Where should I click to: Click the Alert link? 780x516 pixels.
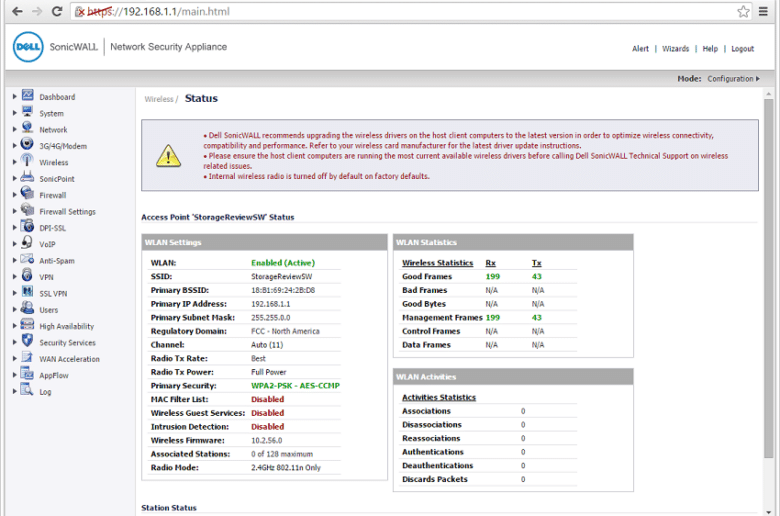click(x=640, y=49)
